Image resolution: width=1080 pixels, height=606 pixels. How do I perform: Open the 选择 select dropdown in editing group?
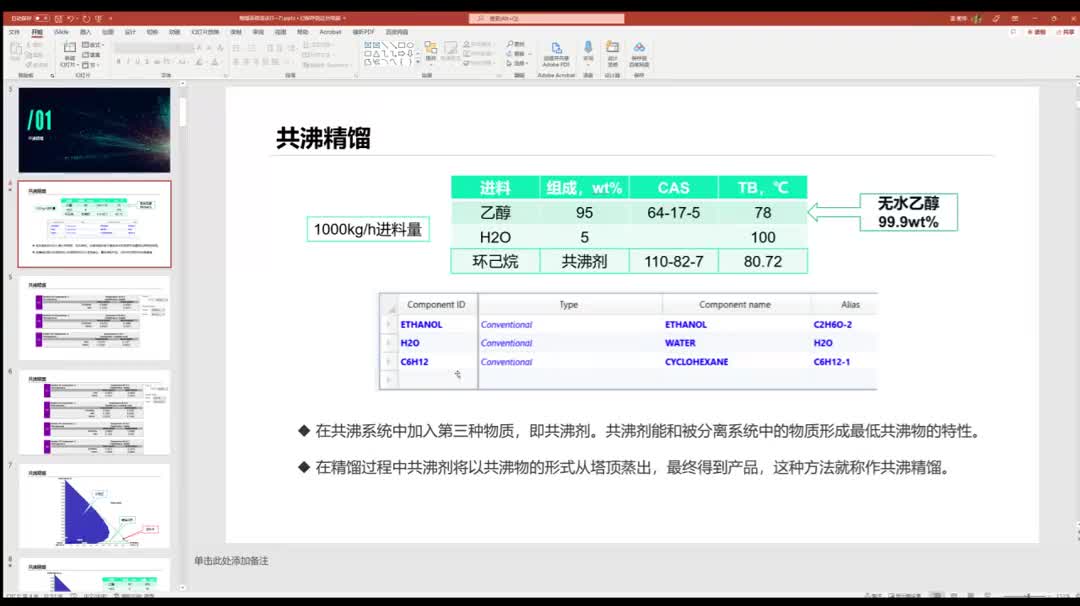pyautogui.click(x=517, y=63)
